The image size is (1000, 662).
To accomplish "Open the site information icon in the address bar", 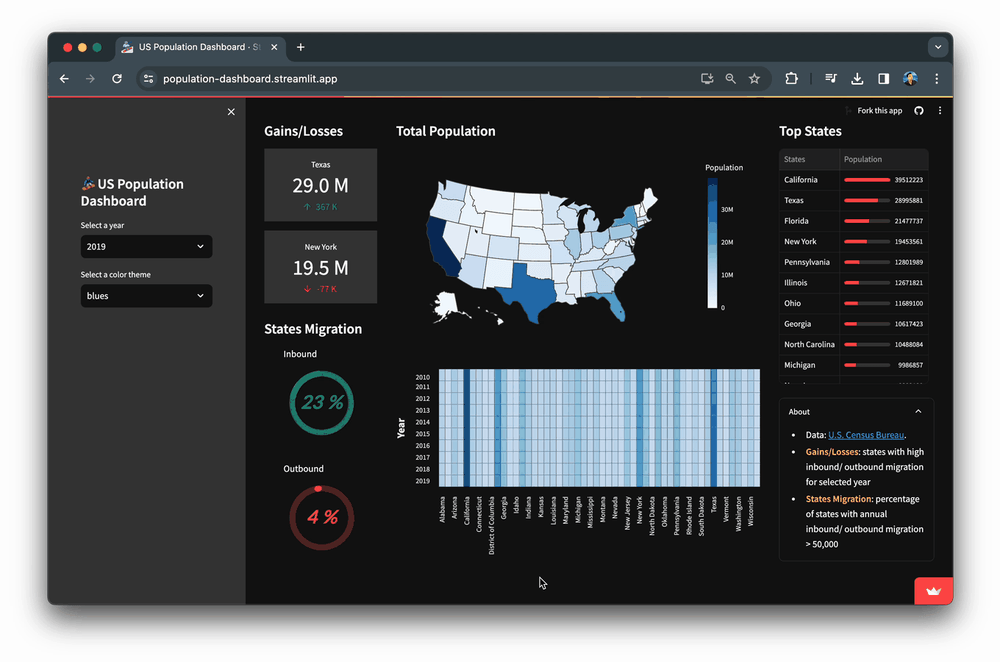I will [x=147, y=78].
